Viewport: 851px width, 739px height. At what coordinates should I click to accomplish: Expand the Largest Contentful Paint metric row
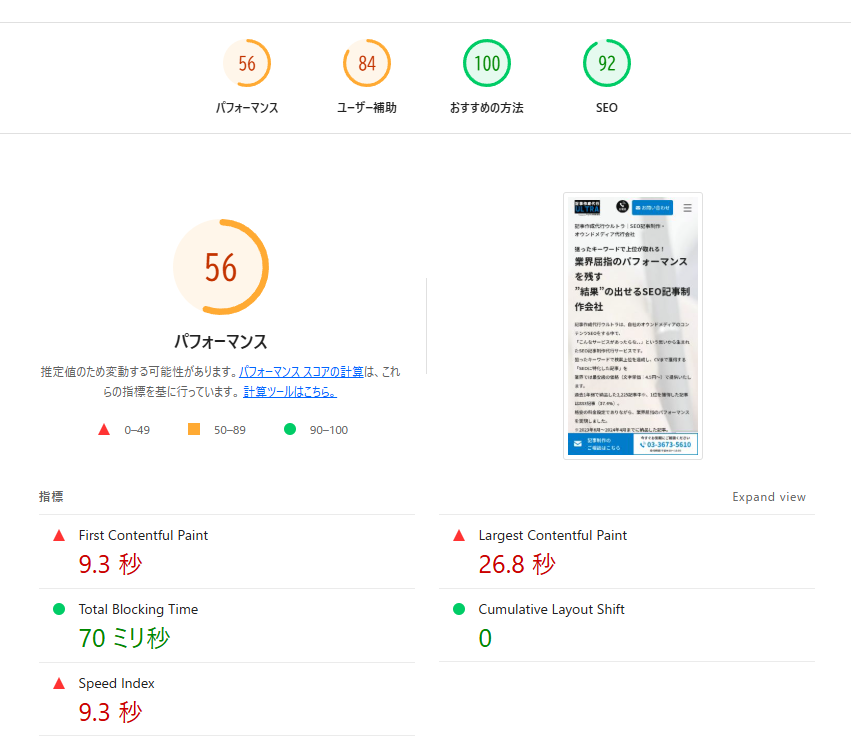point(552,536)
